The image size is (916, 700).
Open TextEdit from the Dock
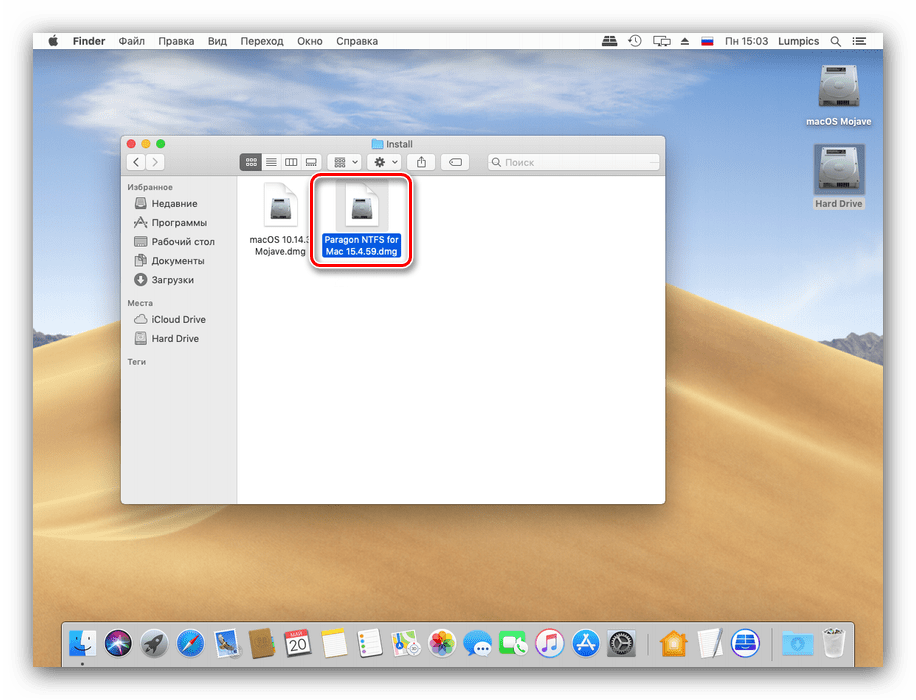click(710, 644)
